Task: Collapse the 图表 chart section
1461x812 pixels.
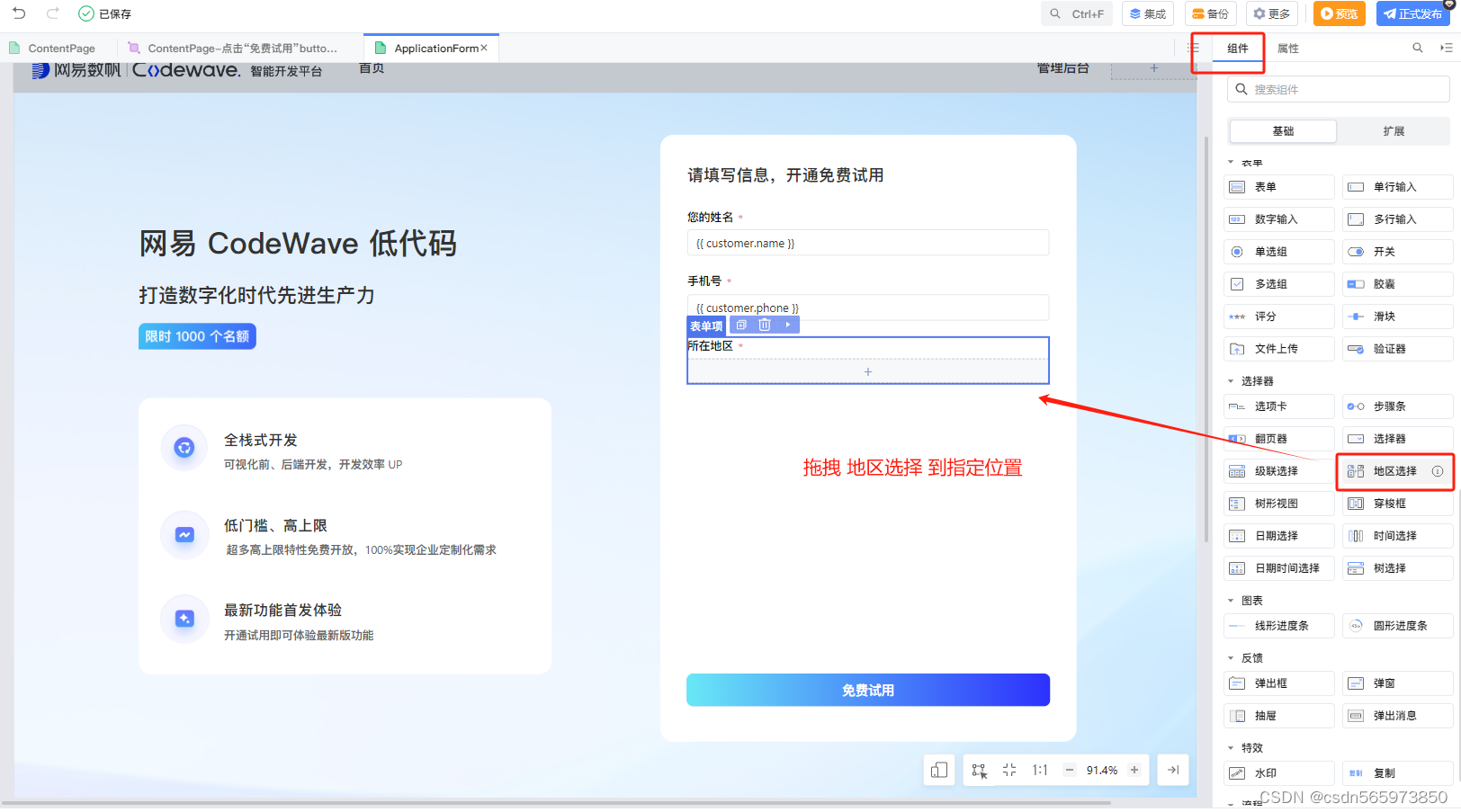Action: point(1231,601)
